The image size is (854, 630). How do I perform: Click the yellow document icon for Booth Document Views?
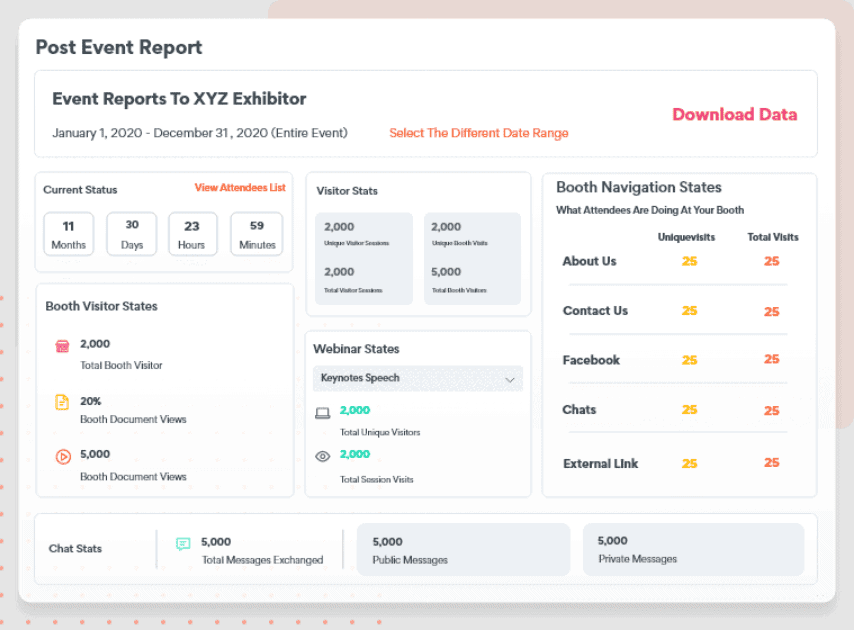(62, 404)
